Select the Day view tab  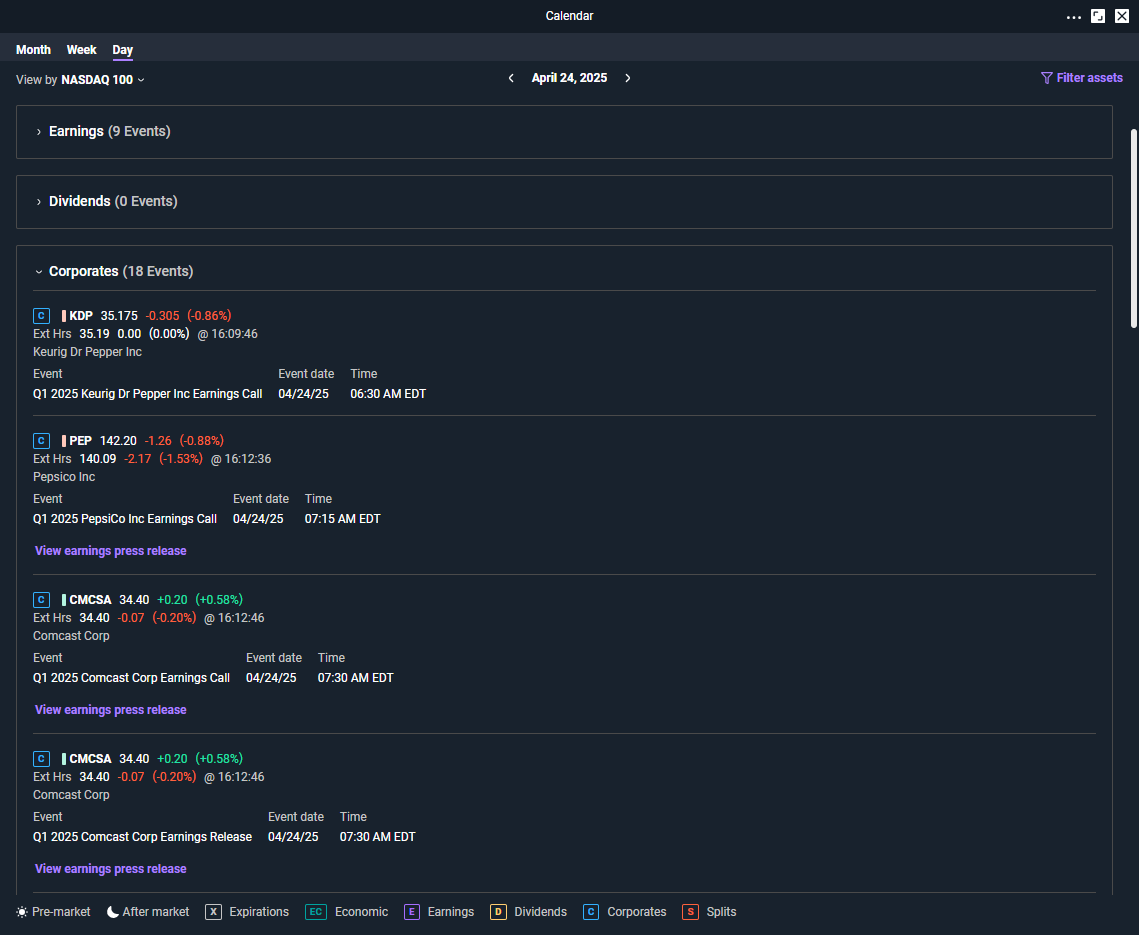click(x=123, y=50)
